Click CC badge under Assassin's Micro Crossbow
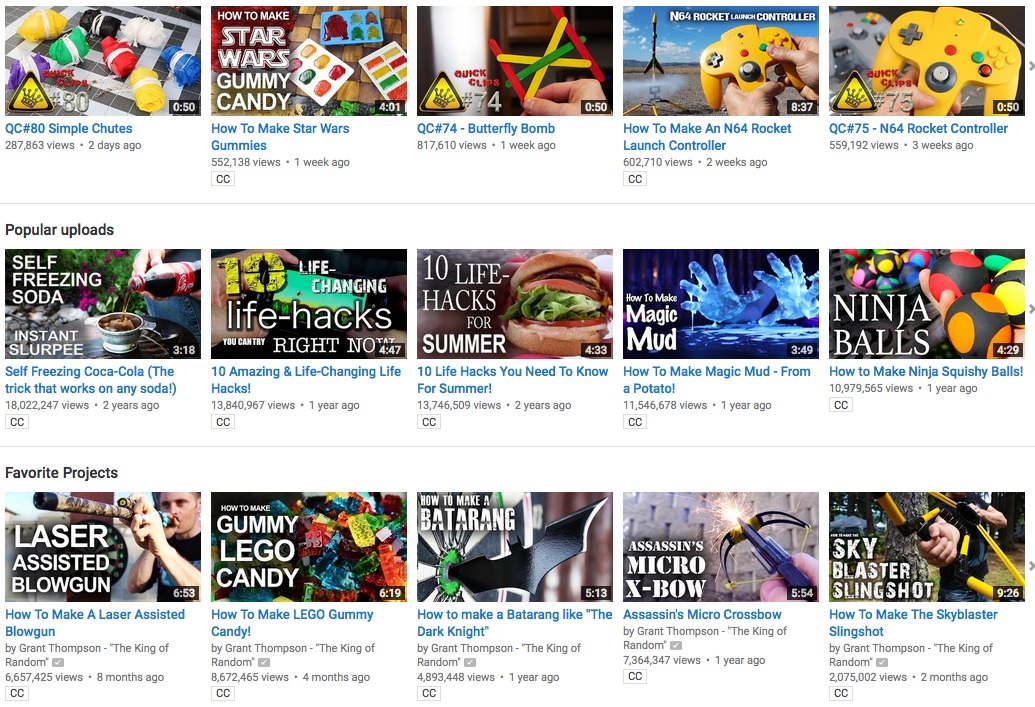1035x707 pixels. click(x=635, y=676)
